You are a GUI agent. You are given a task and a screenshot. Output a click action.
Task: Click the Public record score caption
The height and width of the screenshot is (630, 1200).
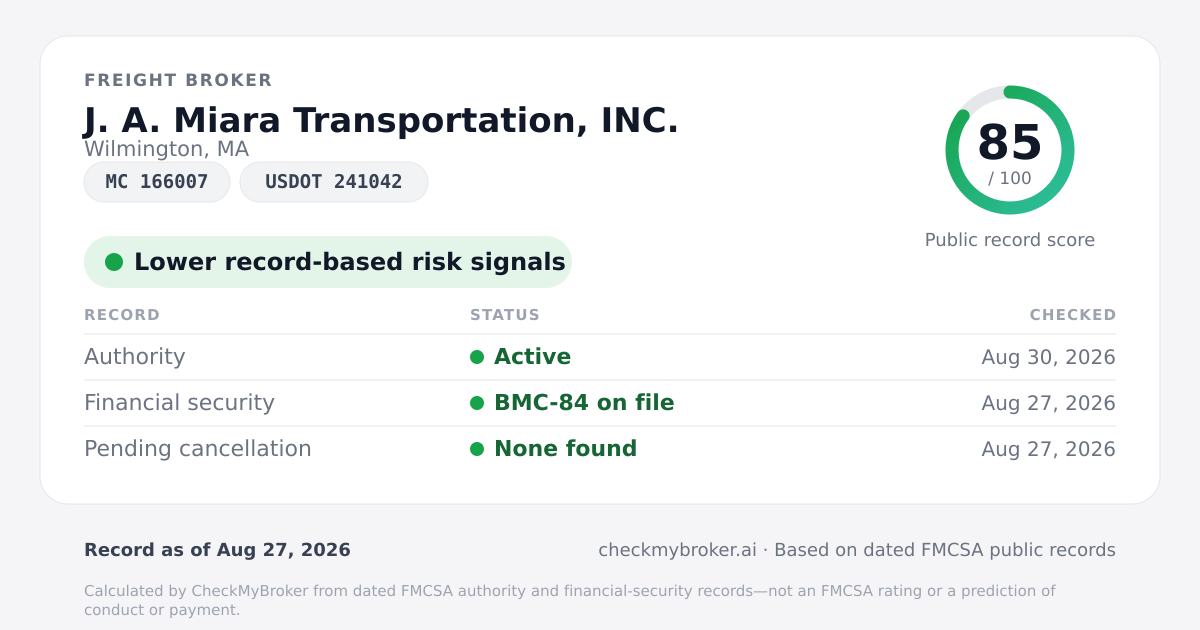(x=1010, y=240)
